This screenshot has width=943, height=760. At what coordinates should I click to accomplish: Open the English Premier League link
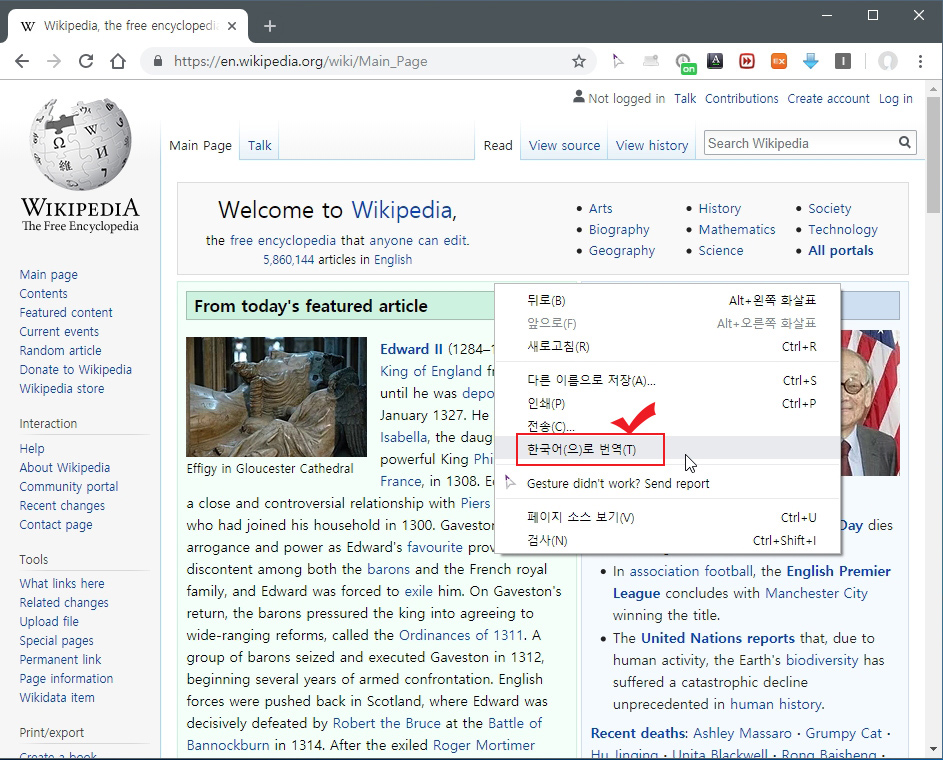[838, 571]
